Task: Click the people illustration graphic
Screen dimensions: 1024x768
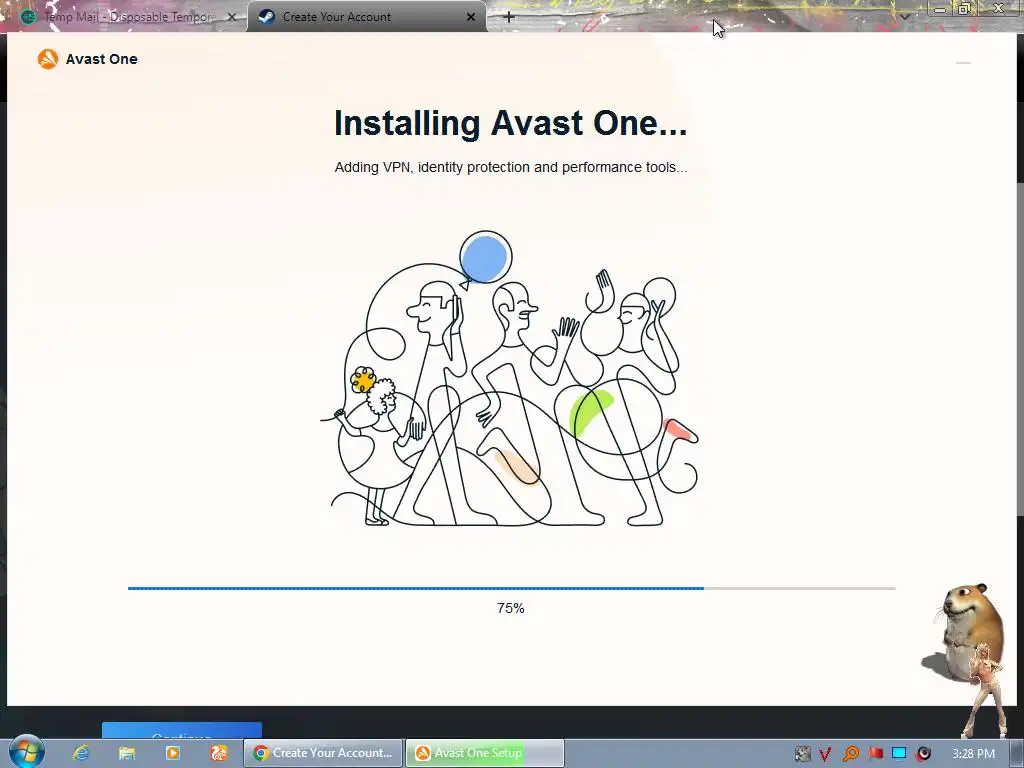Action: point(509,379)
